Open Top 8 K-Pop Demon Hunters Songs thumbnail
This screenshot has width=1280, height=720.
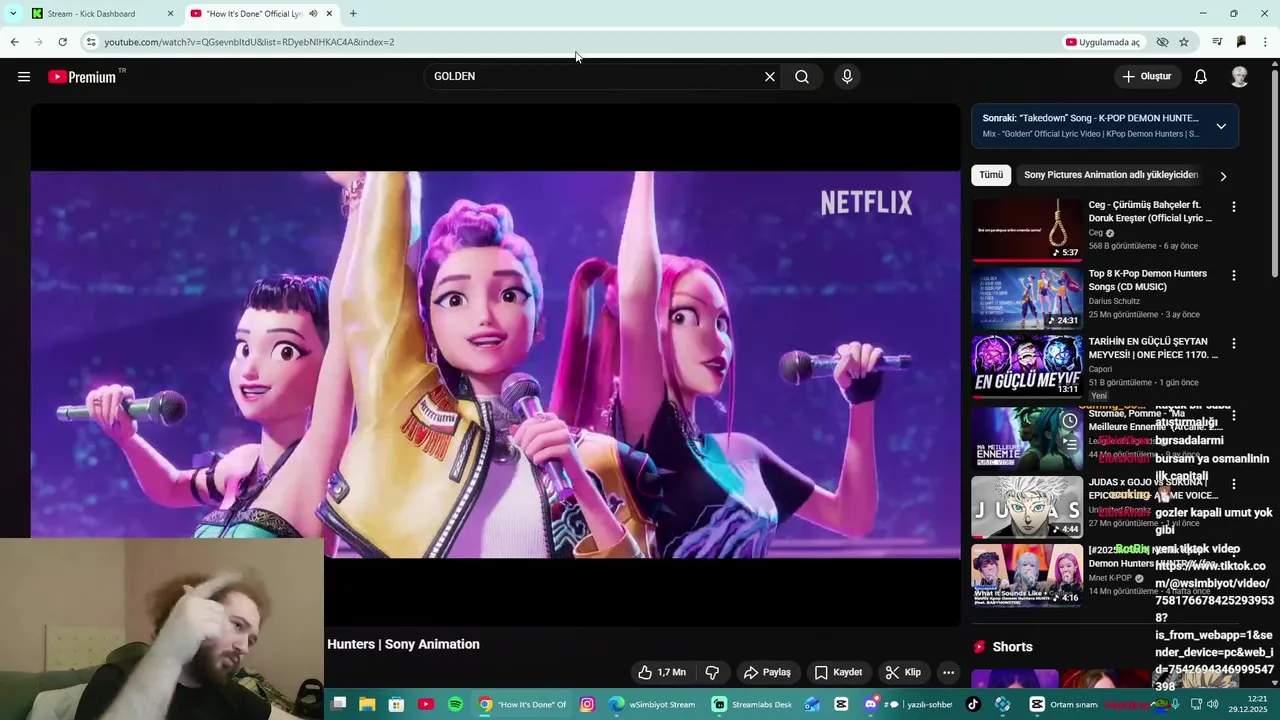pos(1027,297)
